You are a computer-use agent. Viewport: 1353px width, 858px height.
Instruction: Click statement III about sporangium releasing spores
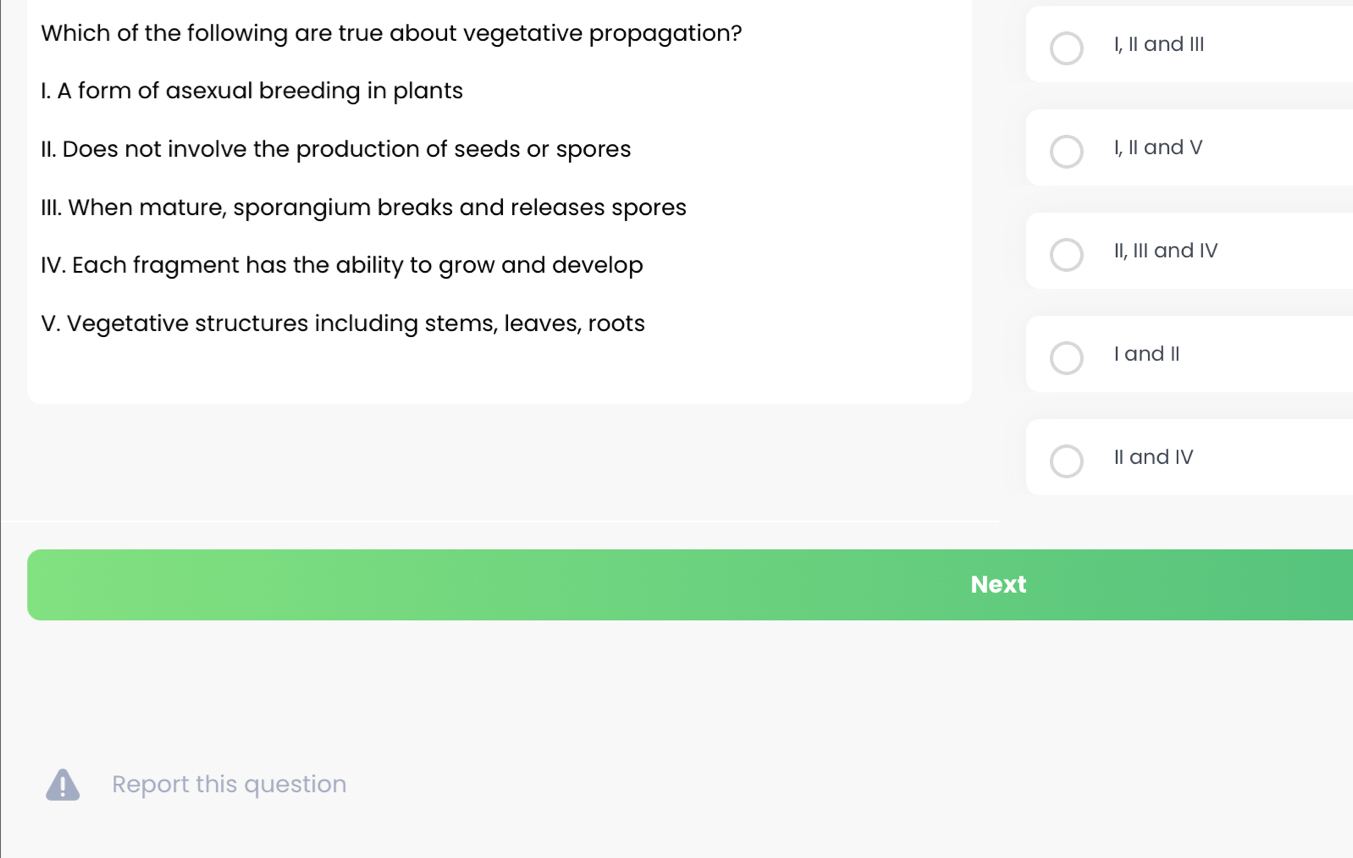(x=364, y=207)
